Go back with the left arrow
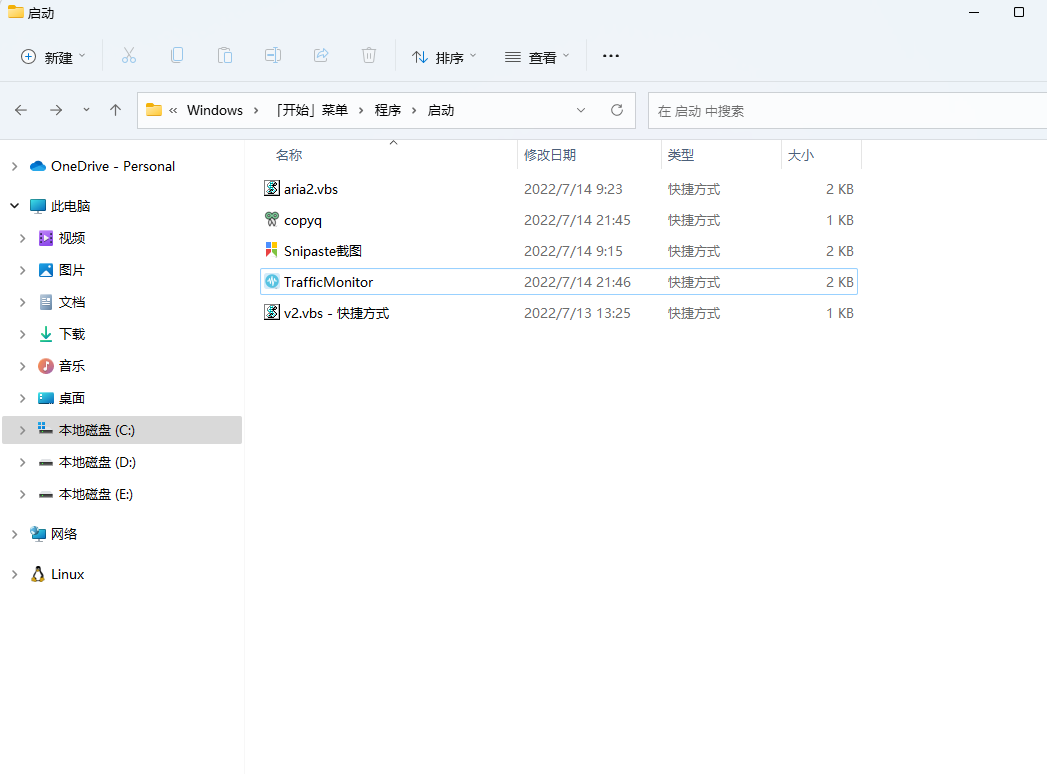This screenshot has height=774, width=1047. coord(21,110)
